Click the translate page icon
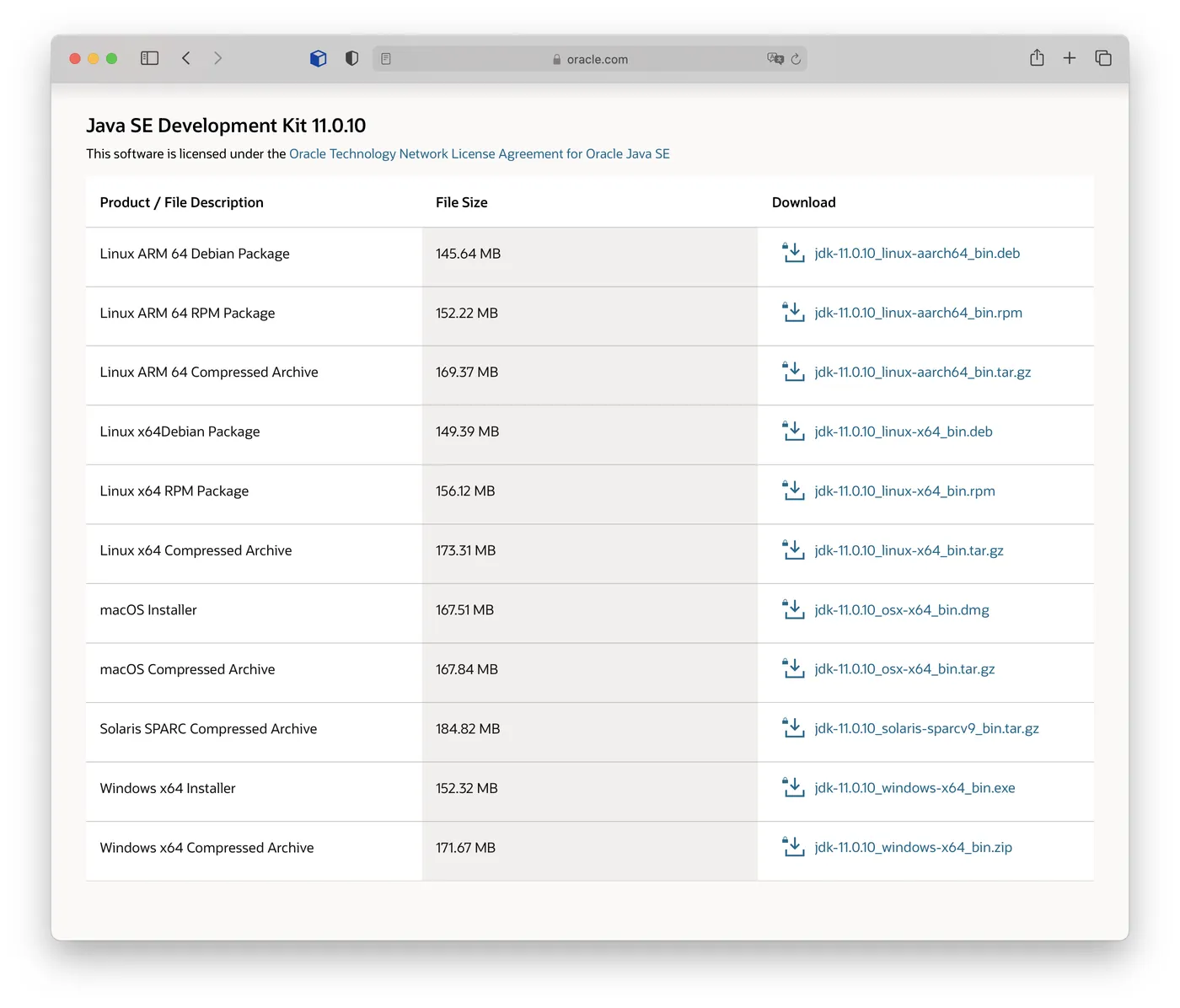The height and width of the screenshot is (1008, 1180). tap(775, 59)
